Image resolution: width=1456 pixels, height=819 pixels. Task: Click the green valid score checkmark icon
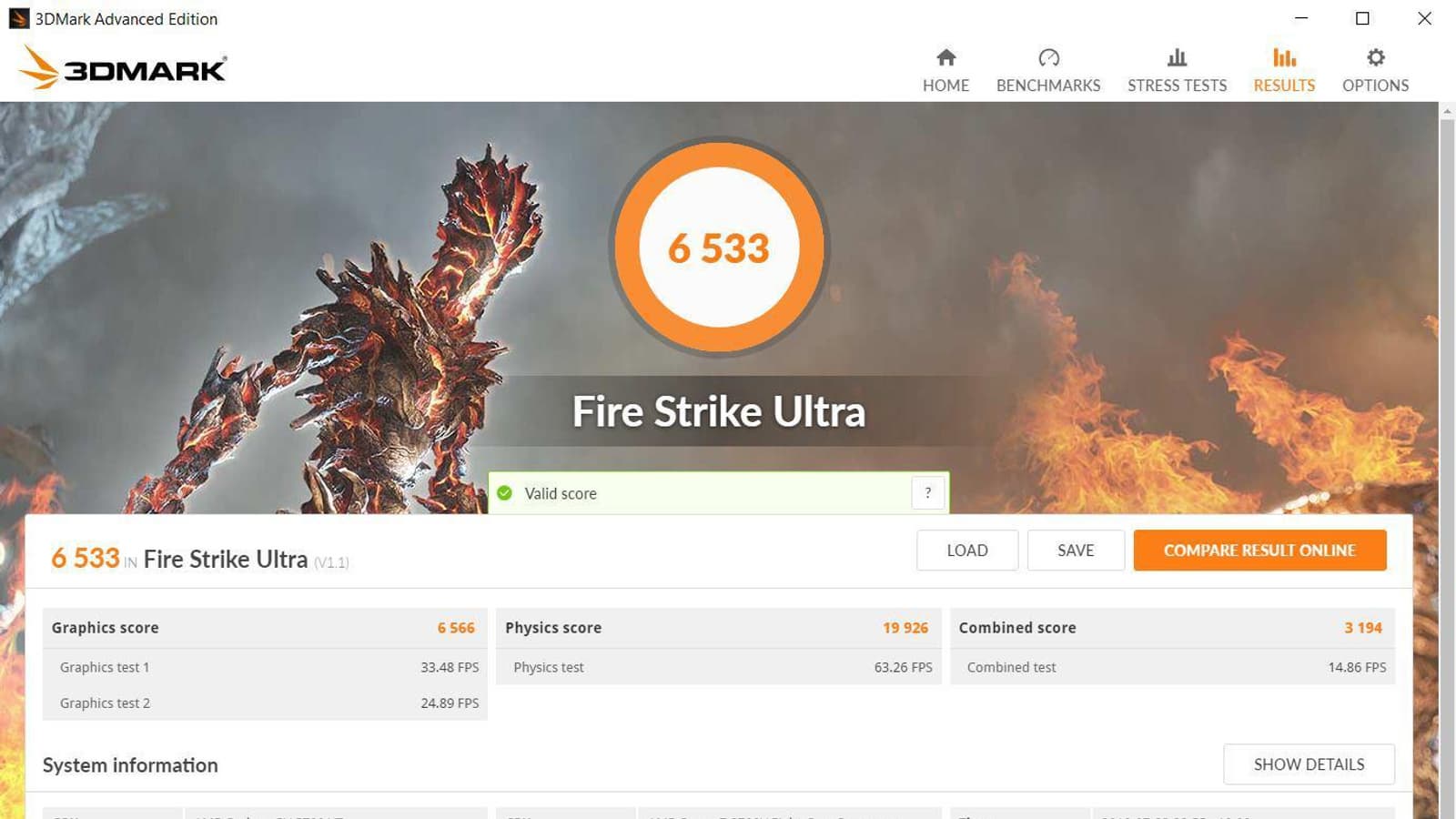[504, 493]
